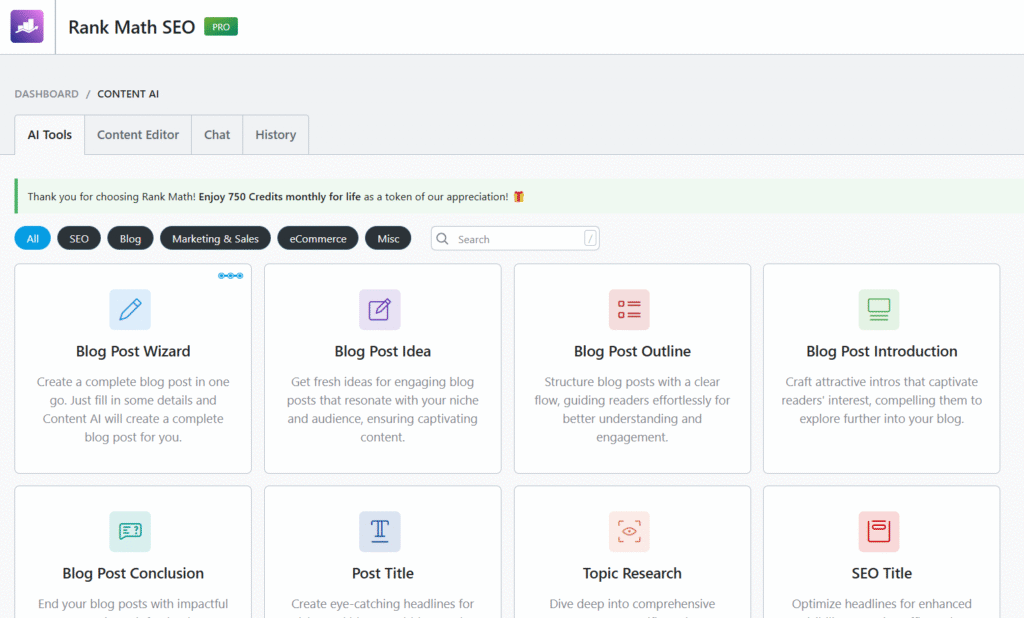Click the Rank Math SEO header title
The image size is (1024, 618).
coord(132,27)
